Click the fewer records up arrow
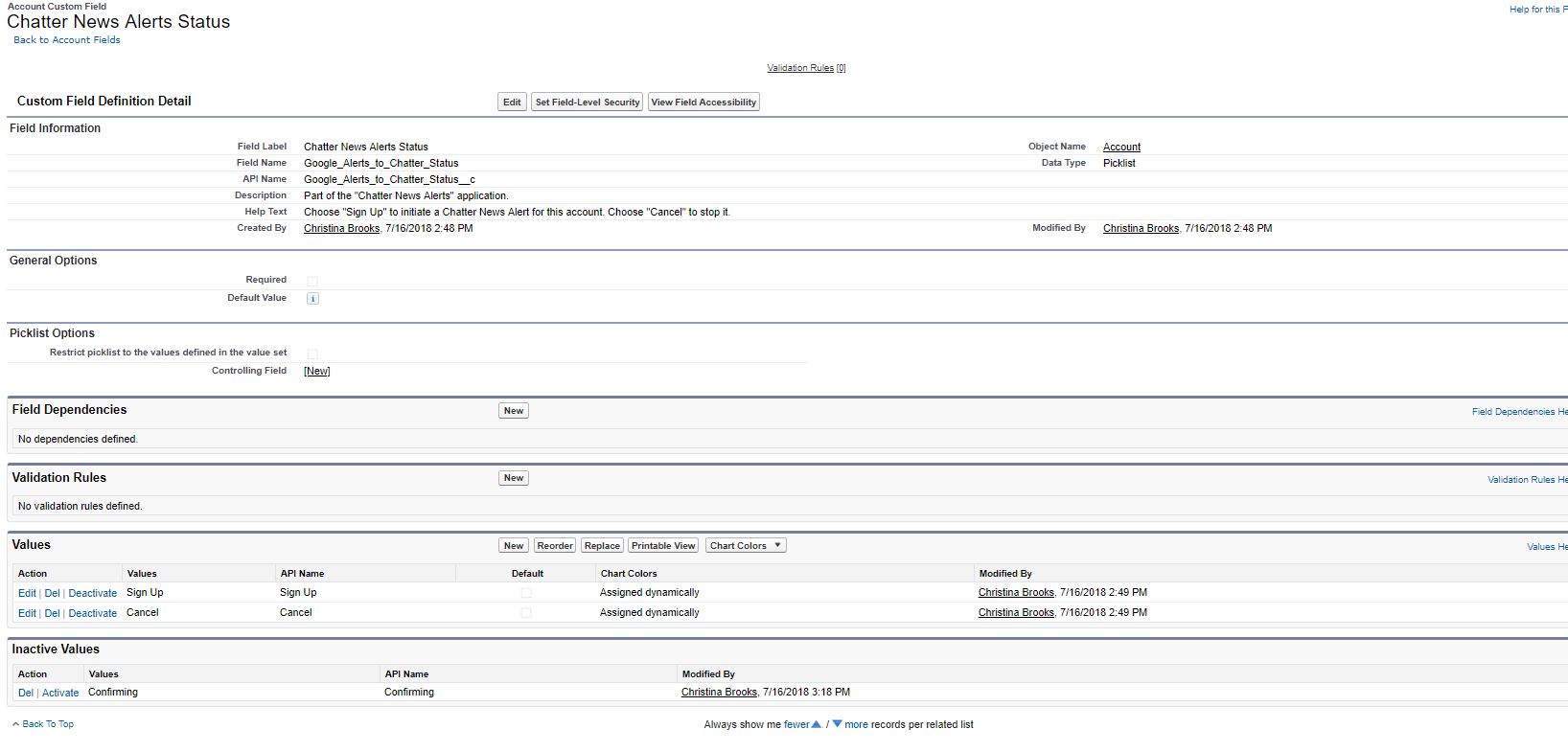Screen dimensions: 1568x752 click(x=816, y=724)
